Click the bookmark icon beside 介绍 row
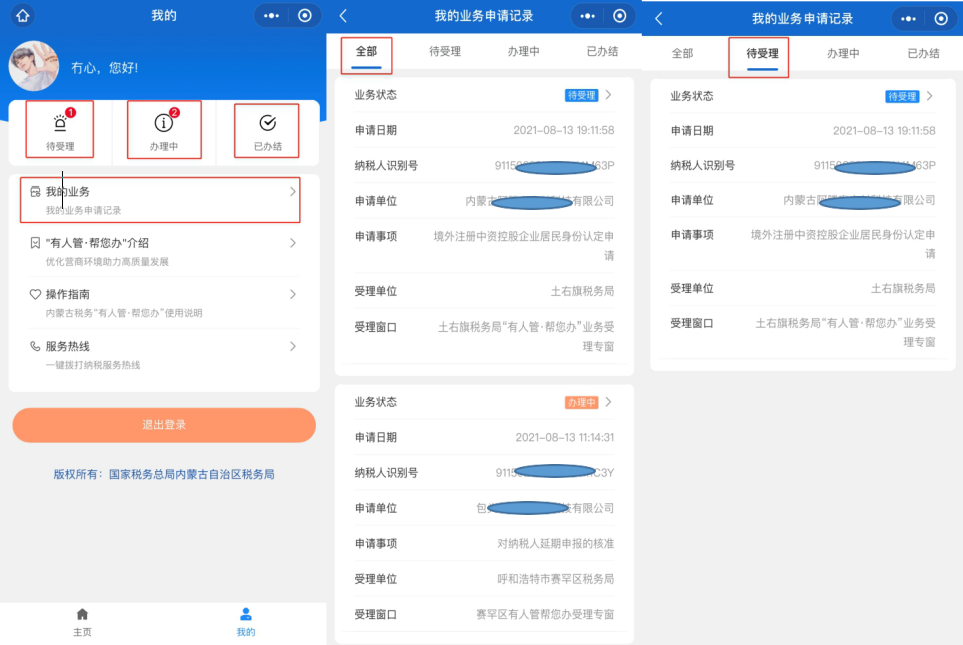The image size is (963, 645). (x=35, y=243)
